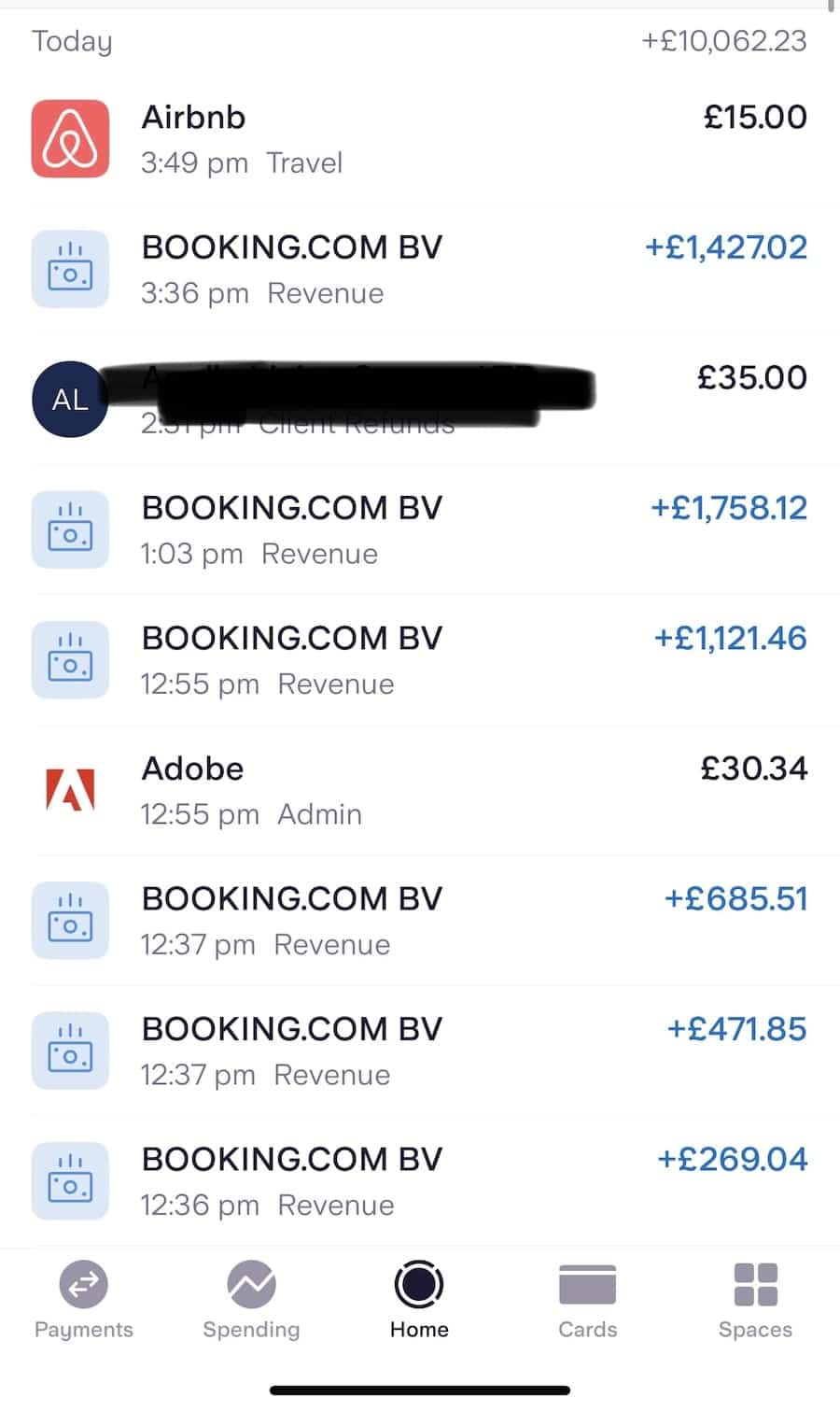Viewport: 840px width, 1411px height.
Task: Tap the Home circle icon
Action: click(x=419, y=1285)
